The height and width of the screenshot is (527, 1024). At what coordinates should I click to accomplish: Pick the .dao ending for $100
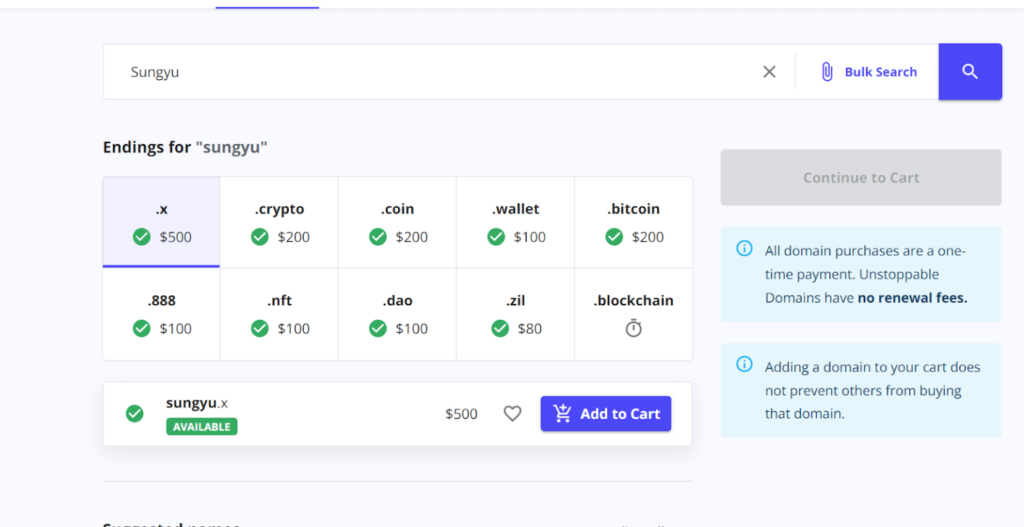[397, 314]
